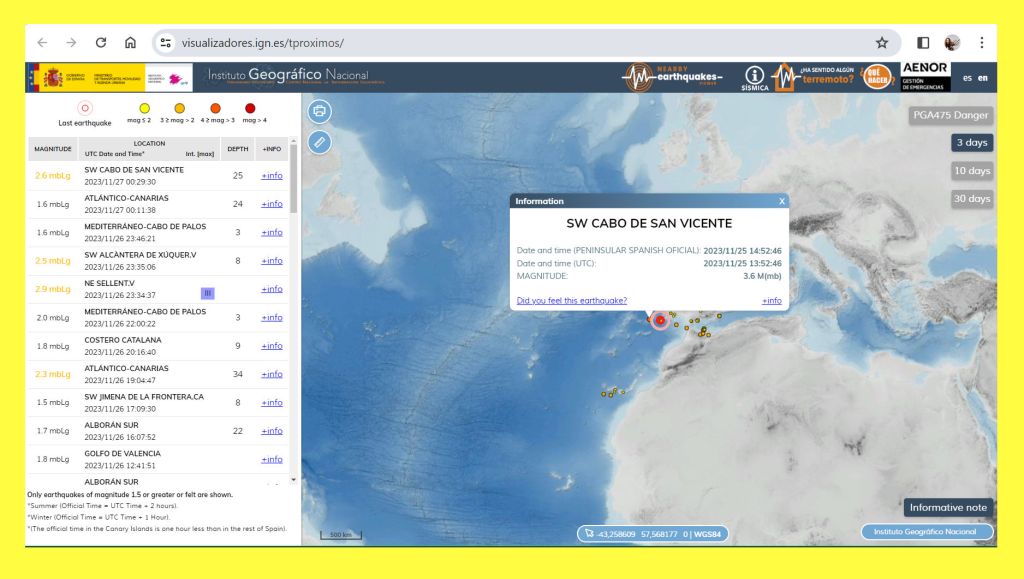The width and height of the screenshot is (1024, 579).
Task: Click the print map icon
Action: click(319, 111)
